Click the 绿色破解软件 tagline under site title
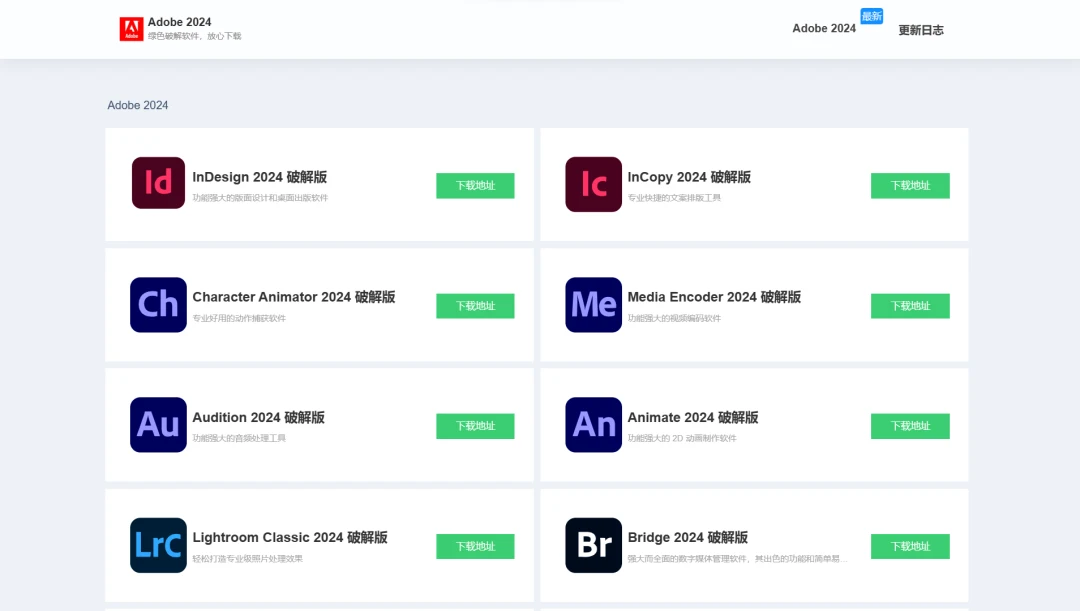 click(194, 36)
